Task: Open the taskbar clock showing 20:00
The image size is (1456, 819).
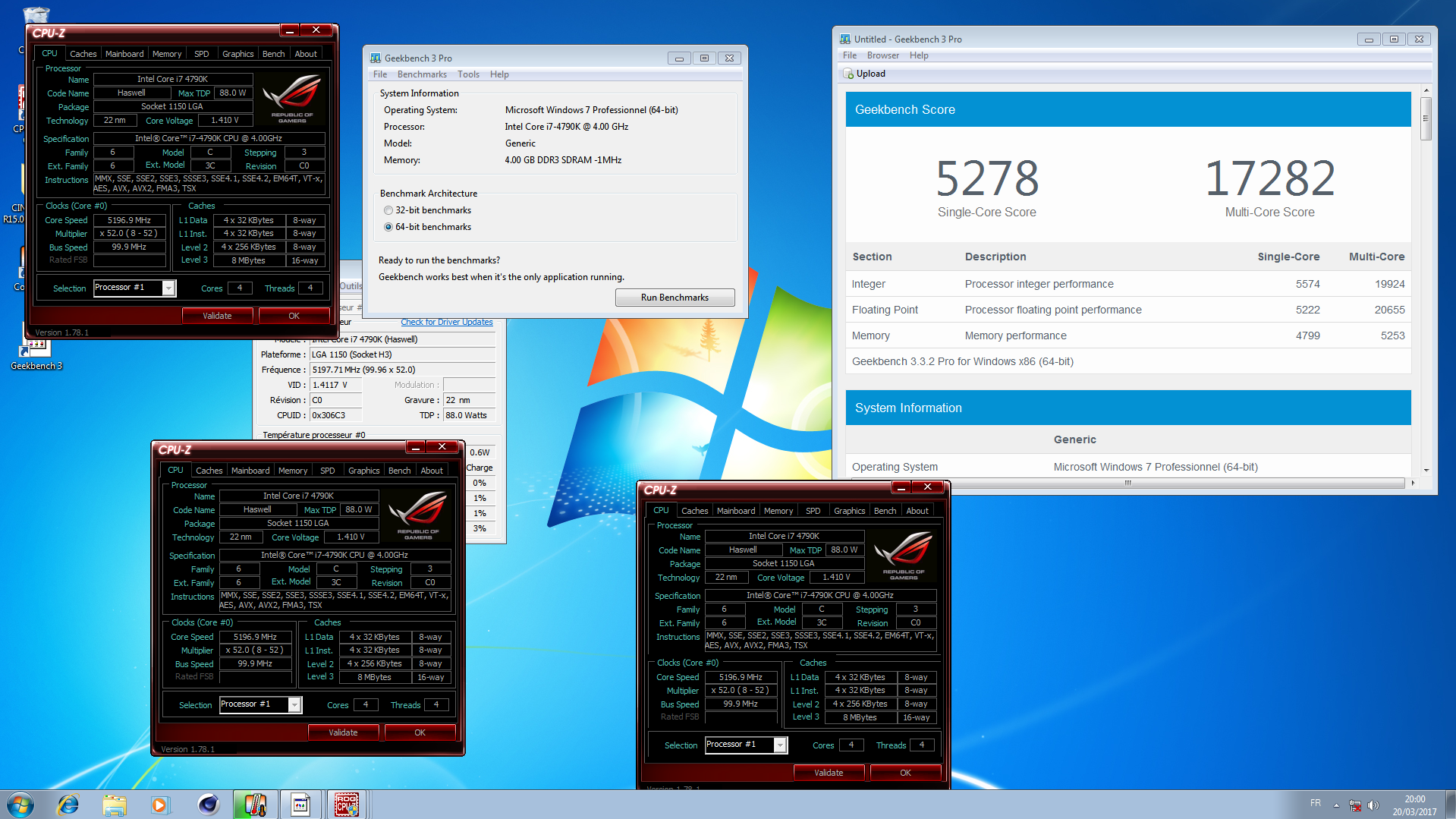Action: (1414, 805)
